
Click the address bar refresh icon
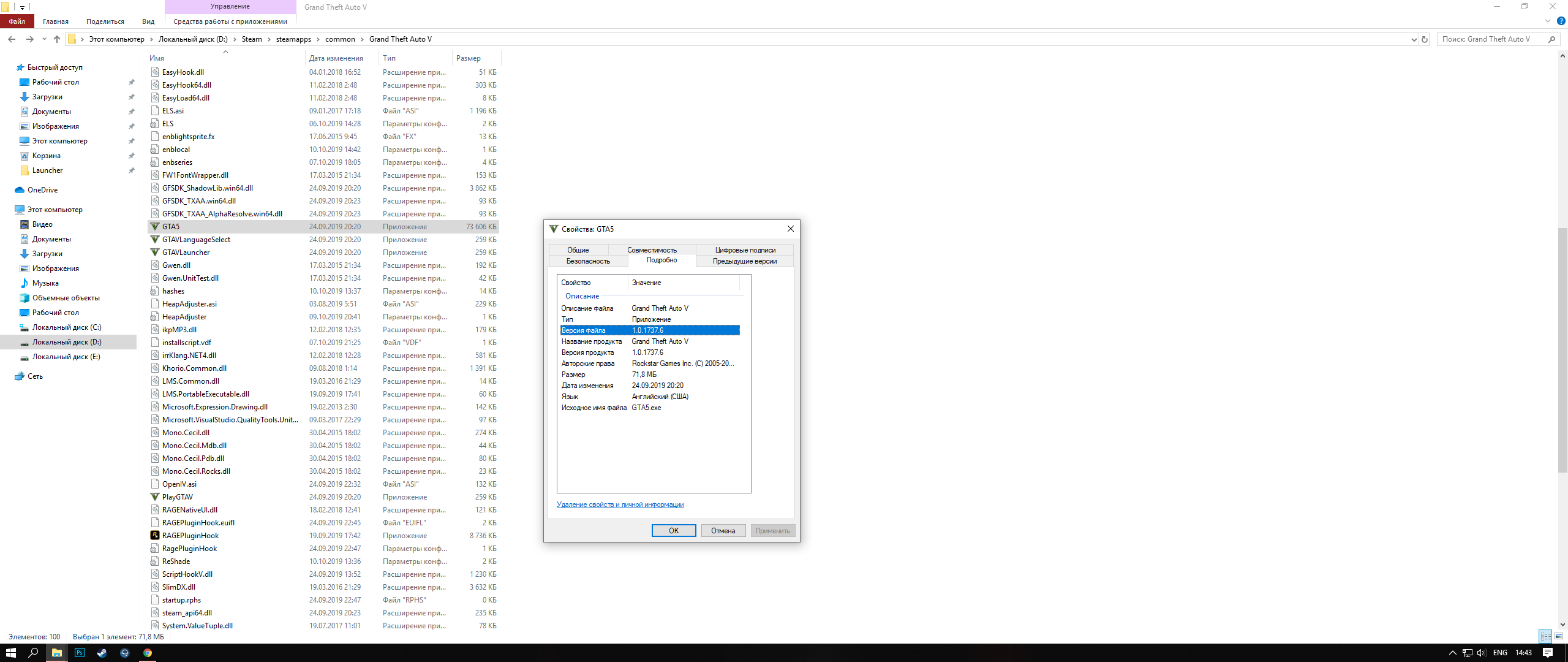[1425, 39]
